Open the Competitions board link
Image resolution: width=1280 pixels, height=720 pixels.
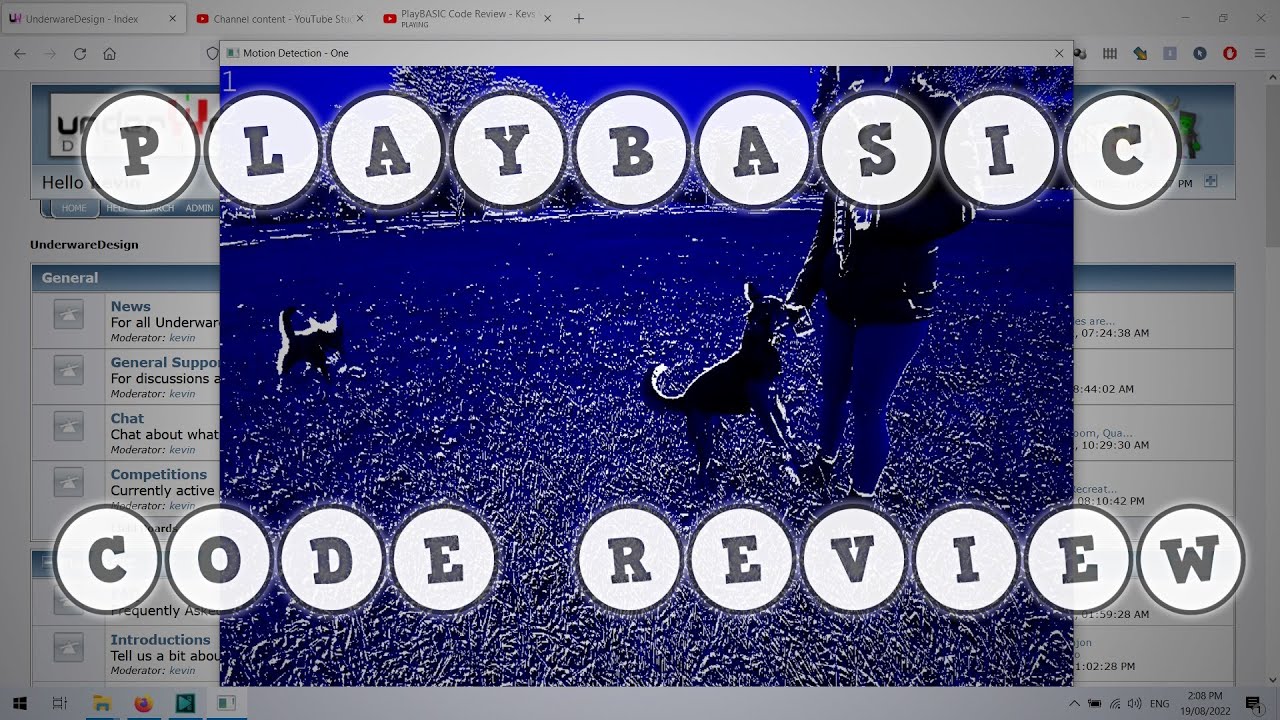coord(159,475)
